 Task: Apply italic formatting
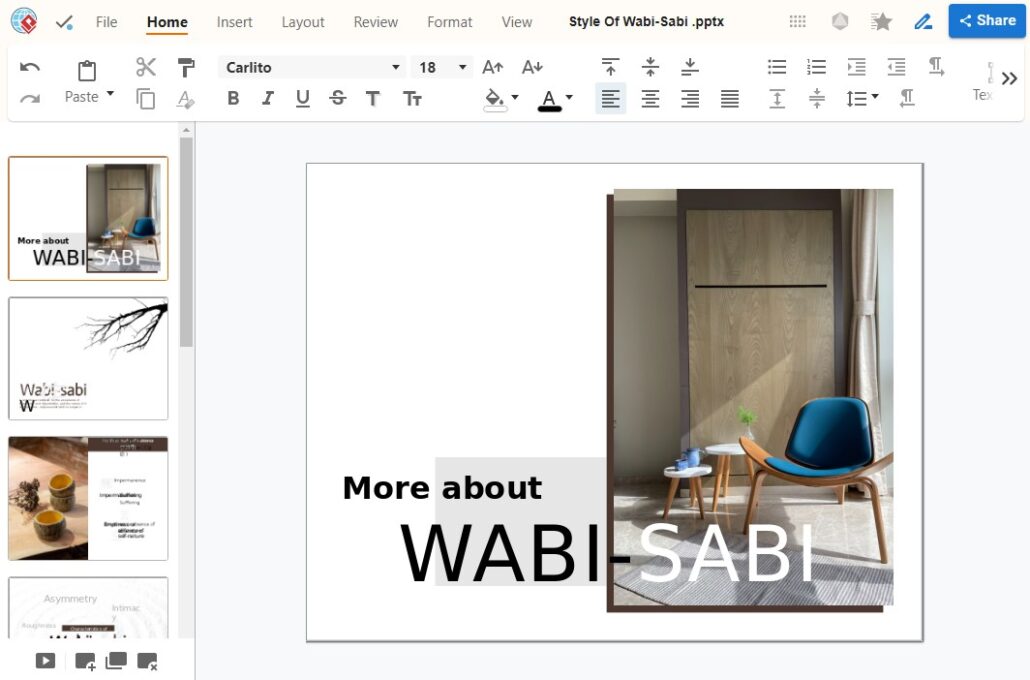[x=268, y=98]
